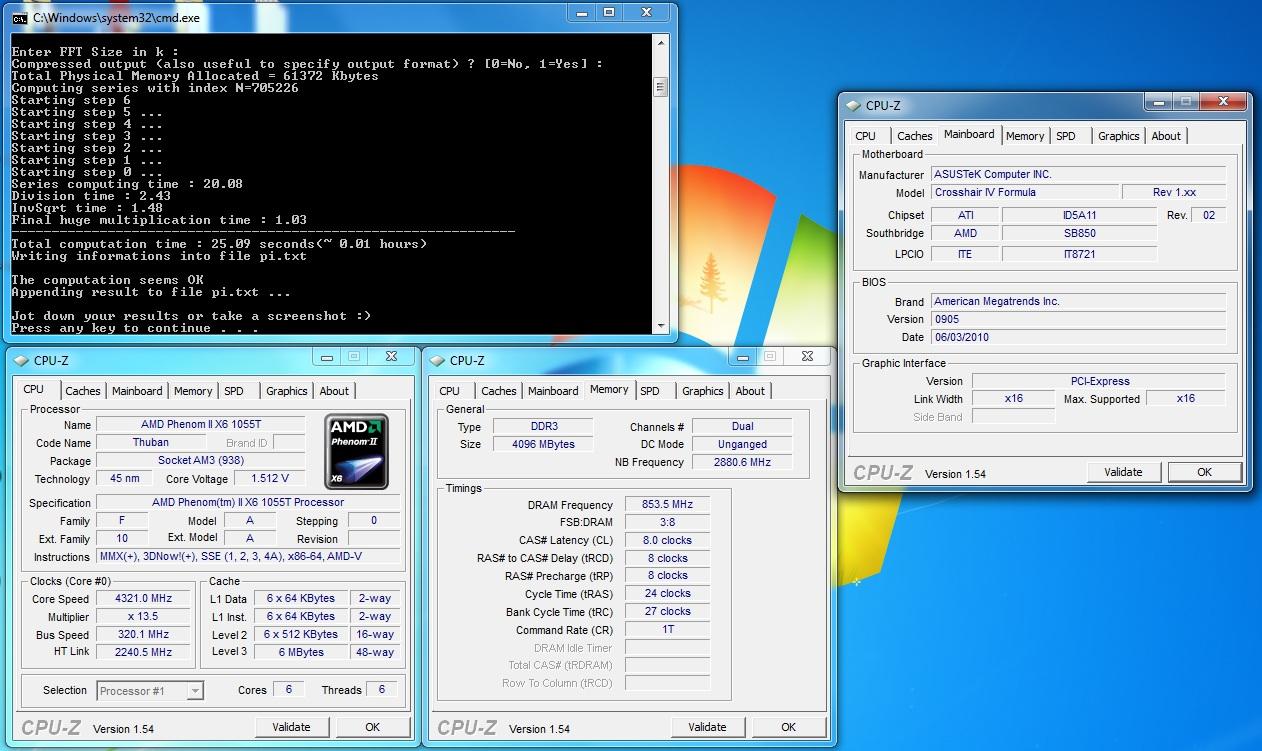Open Mainboard tab in the CPU window

point(137,391)
